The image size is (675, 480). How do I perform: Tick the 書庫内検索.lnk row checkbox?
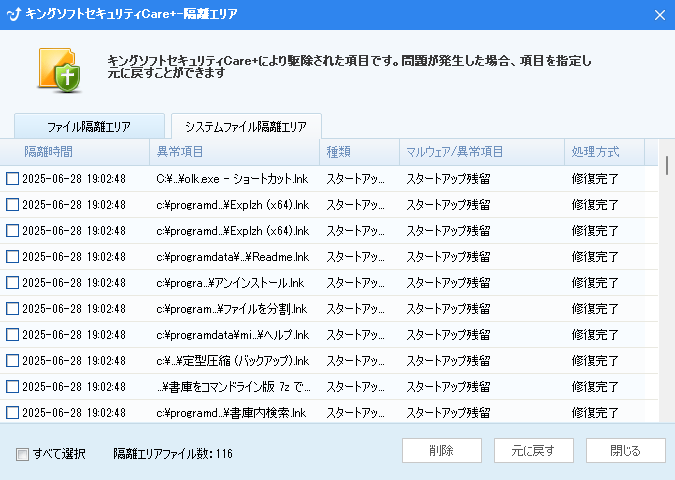pos(12,412)
